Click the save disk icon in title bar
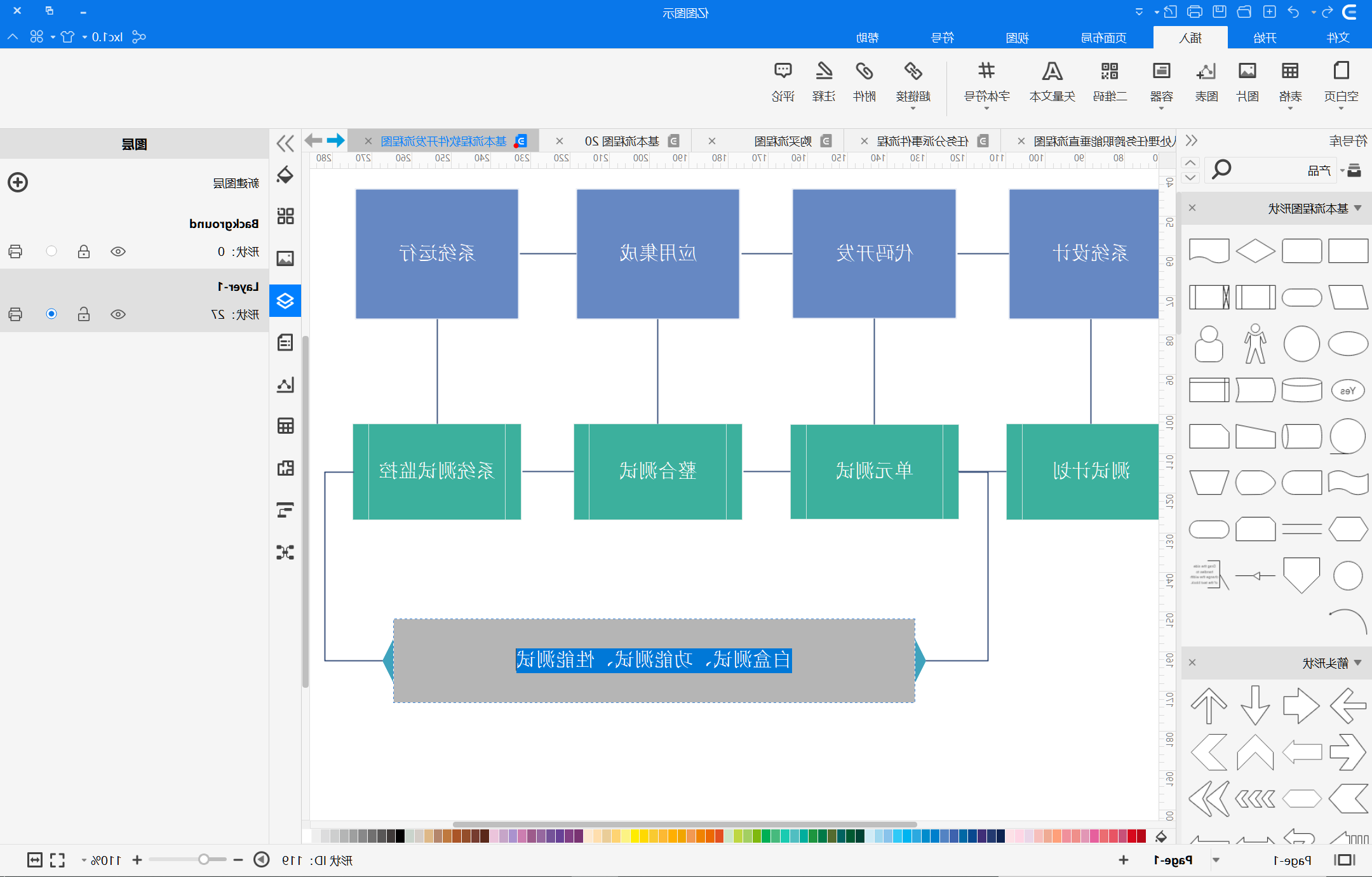 [1219, 11]
